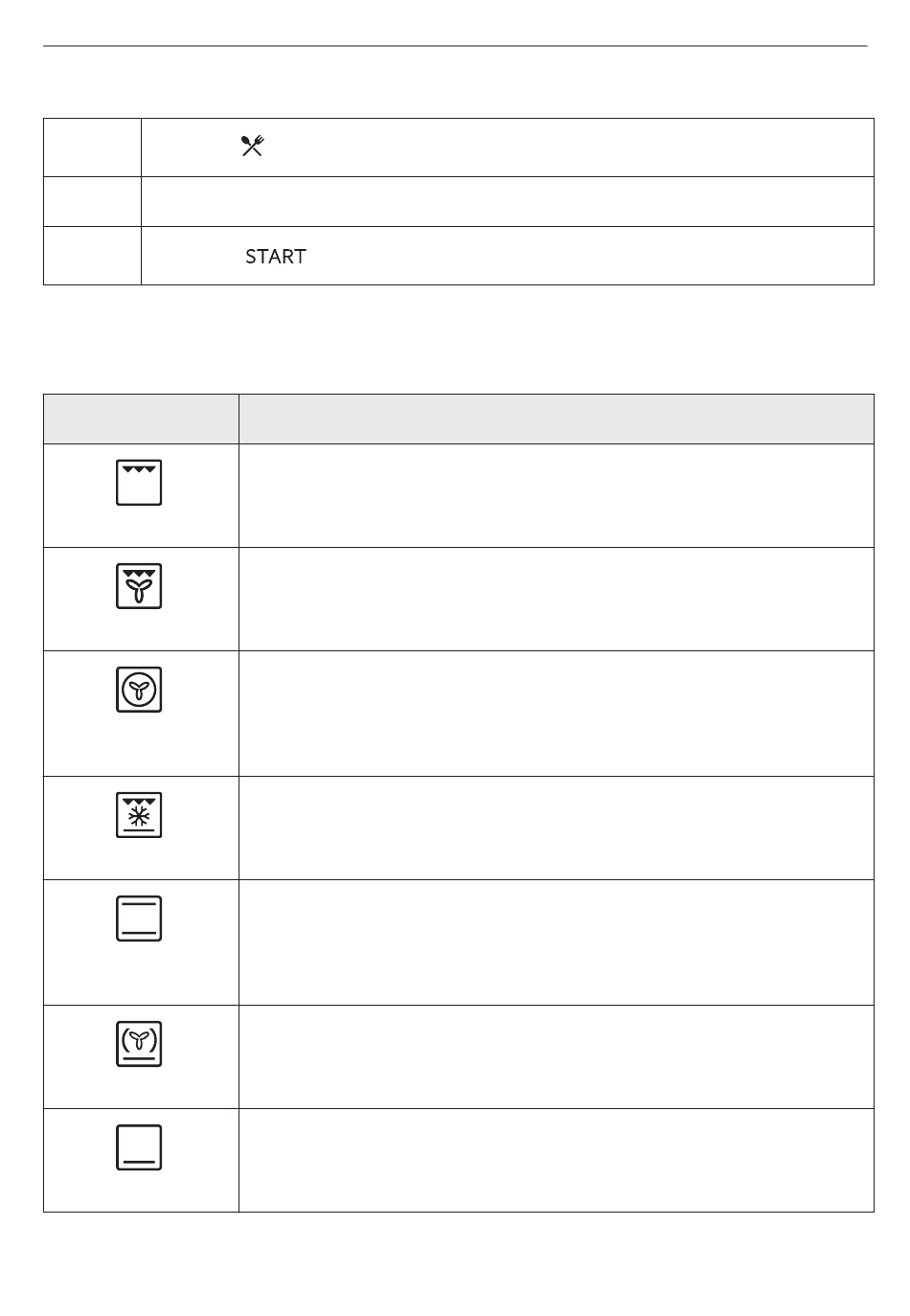Select the bottom heat icon with single line

coord(140,1147)
